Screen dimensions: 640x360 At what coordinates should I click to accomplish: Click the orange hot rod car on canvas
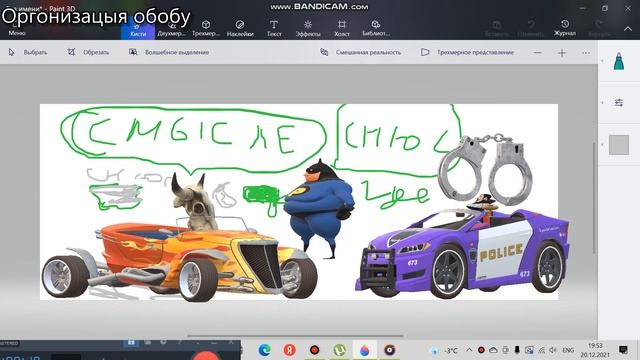pyautogui.click(x=180, y=261)
